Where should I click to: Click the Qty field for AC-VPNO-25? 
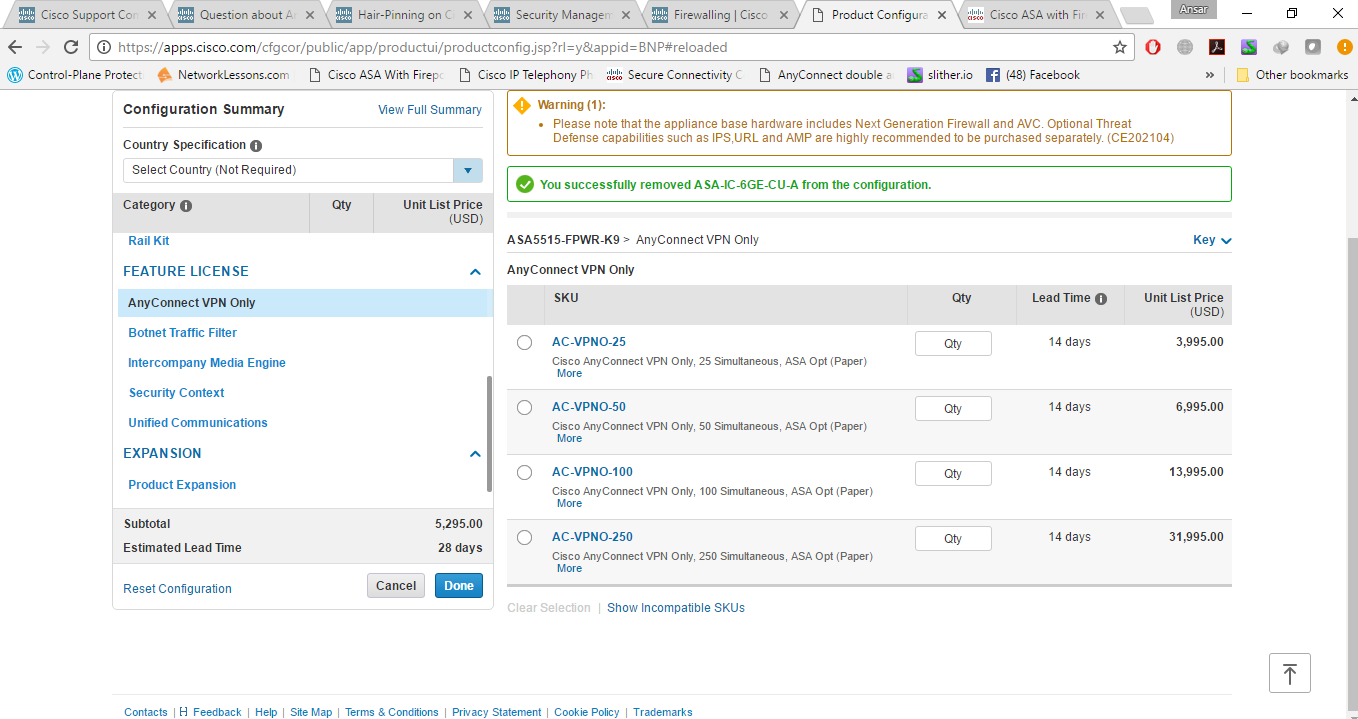[953, 343]
